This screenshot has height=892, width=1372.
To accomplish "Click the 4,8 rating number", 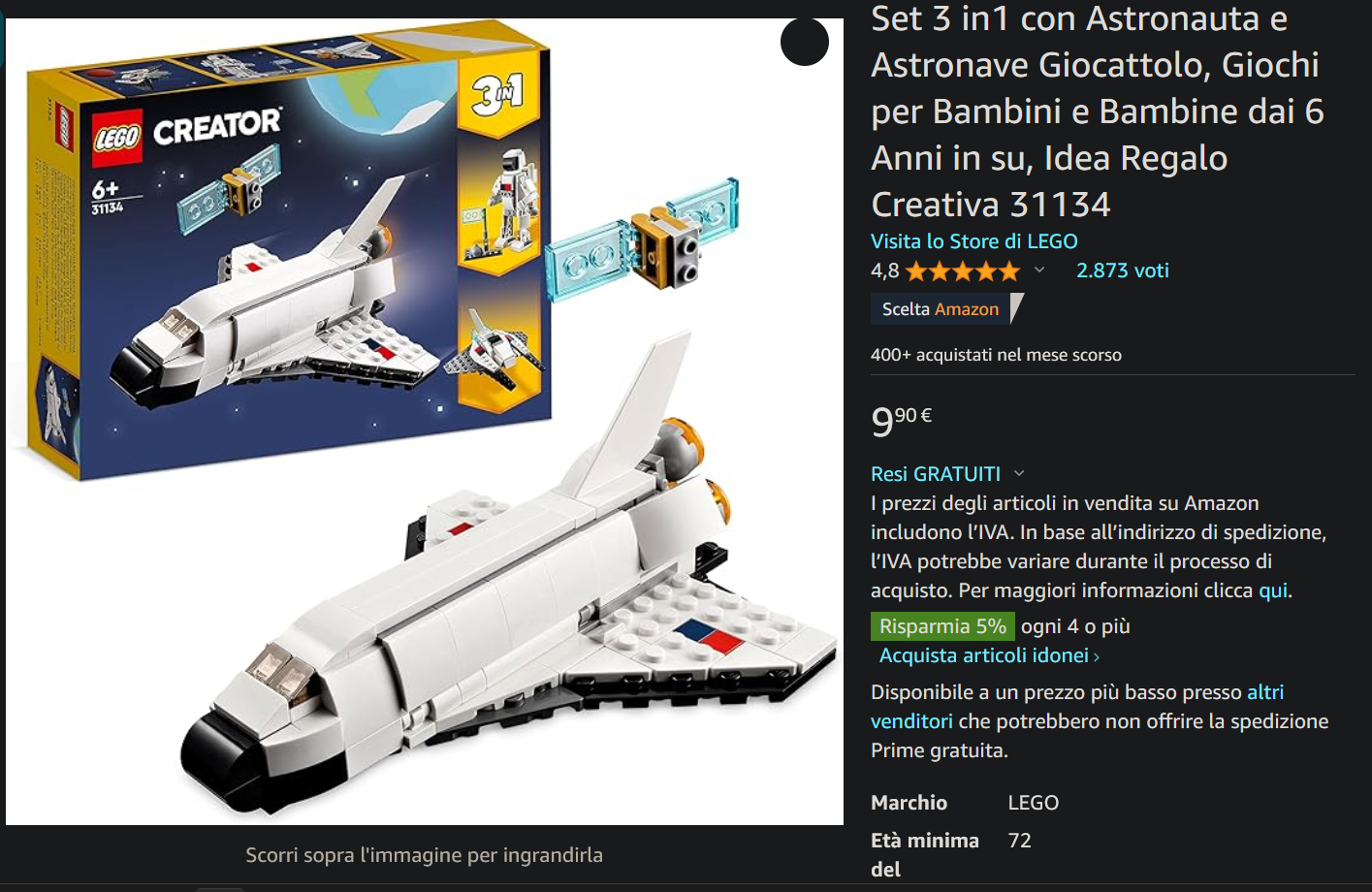I will (885, 271).
